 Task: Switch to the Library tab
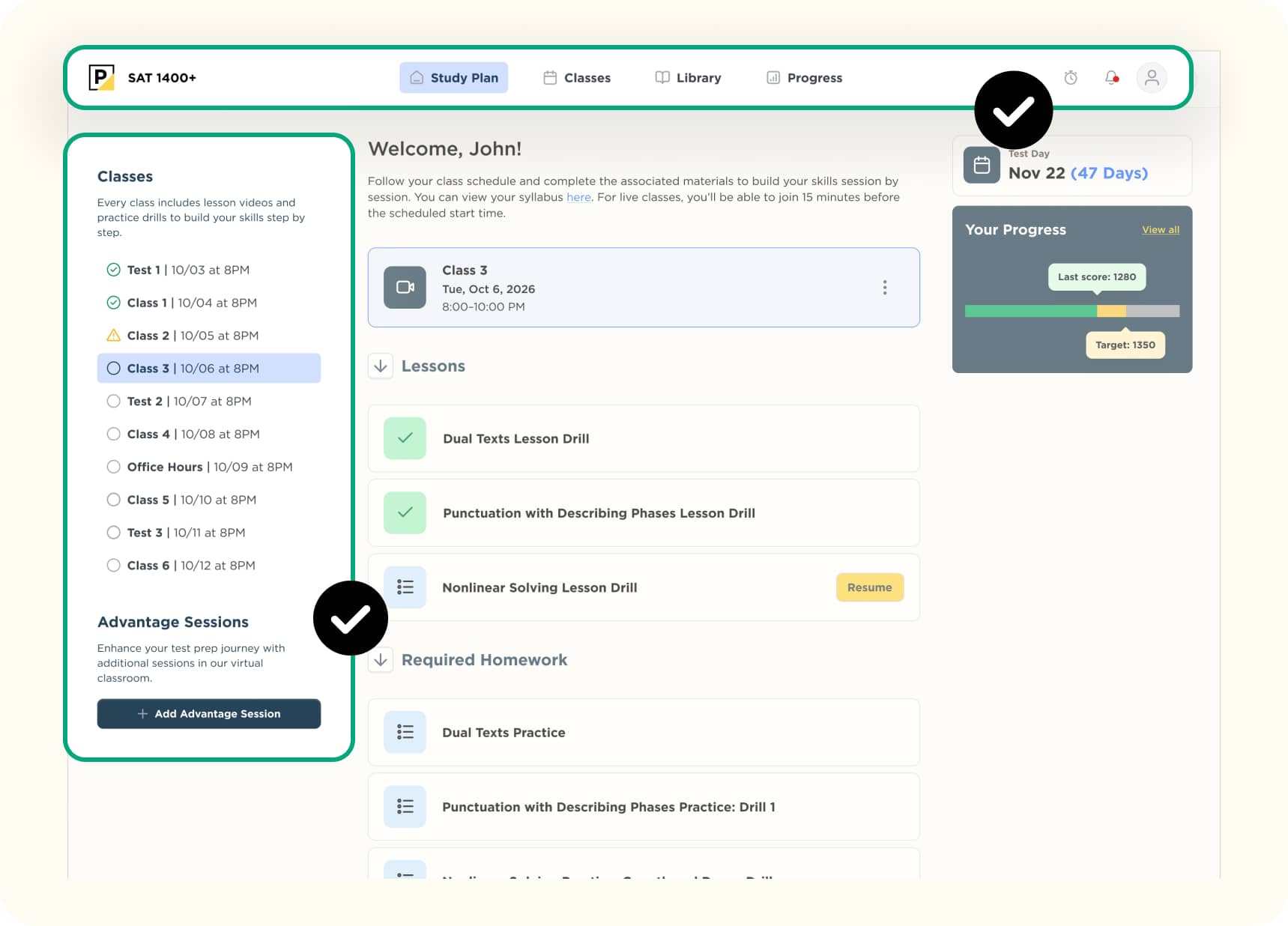[688, 78]
